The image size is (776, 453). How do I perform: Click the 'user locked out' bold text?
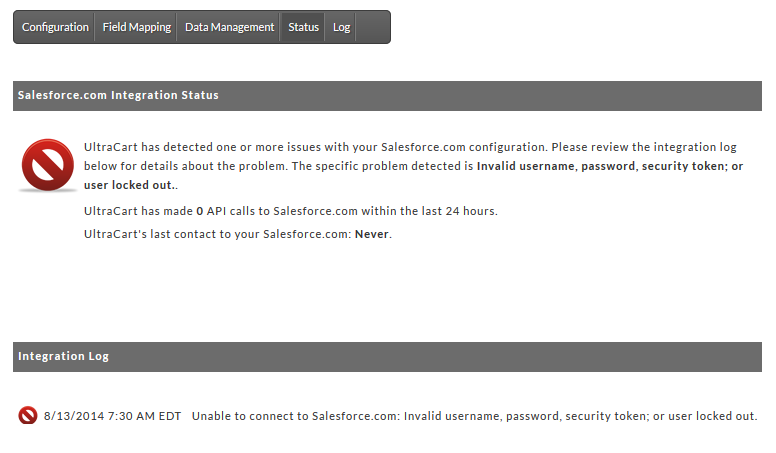click(128, 185)
